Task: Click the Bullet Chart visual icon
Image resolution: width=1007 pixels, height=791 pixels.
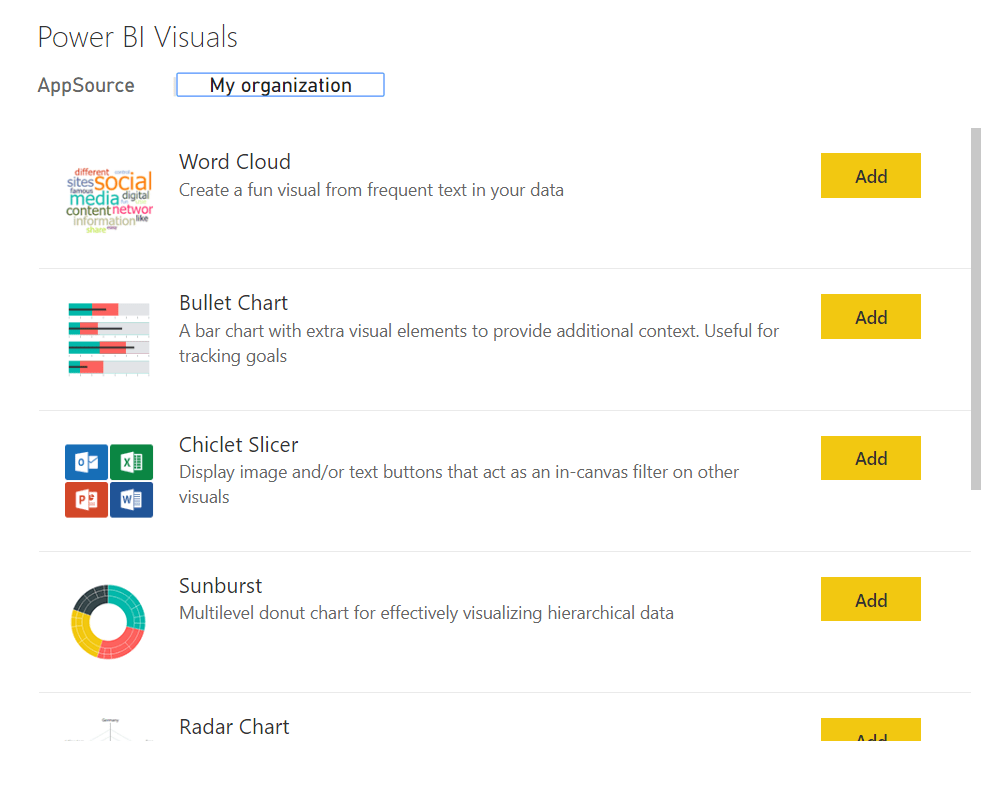Action: (108, 339)
